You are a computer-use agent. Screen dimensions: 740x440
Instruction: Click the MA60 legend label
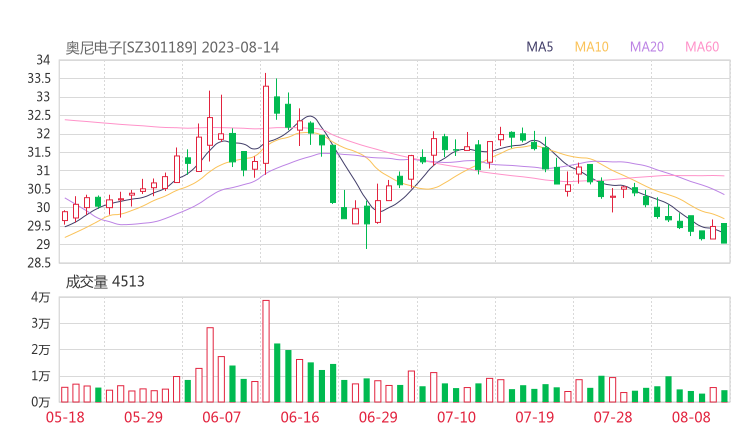tap(702, 47)
